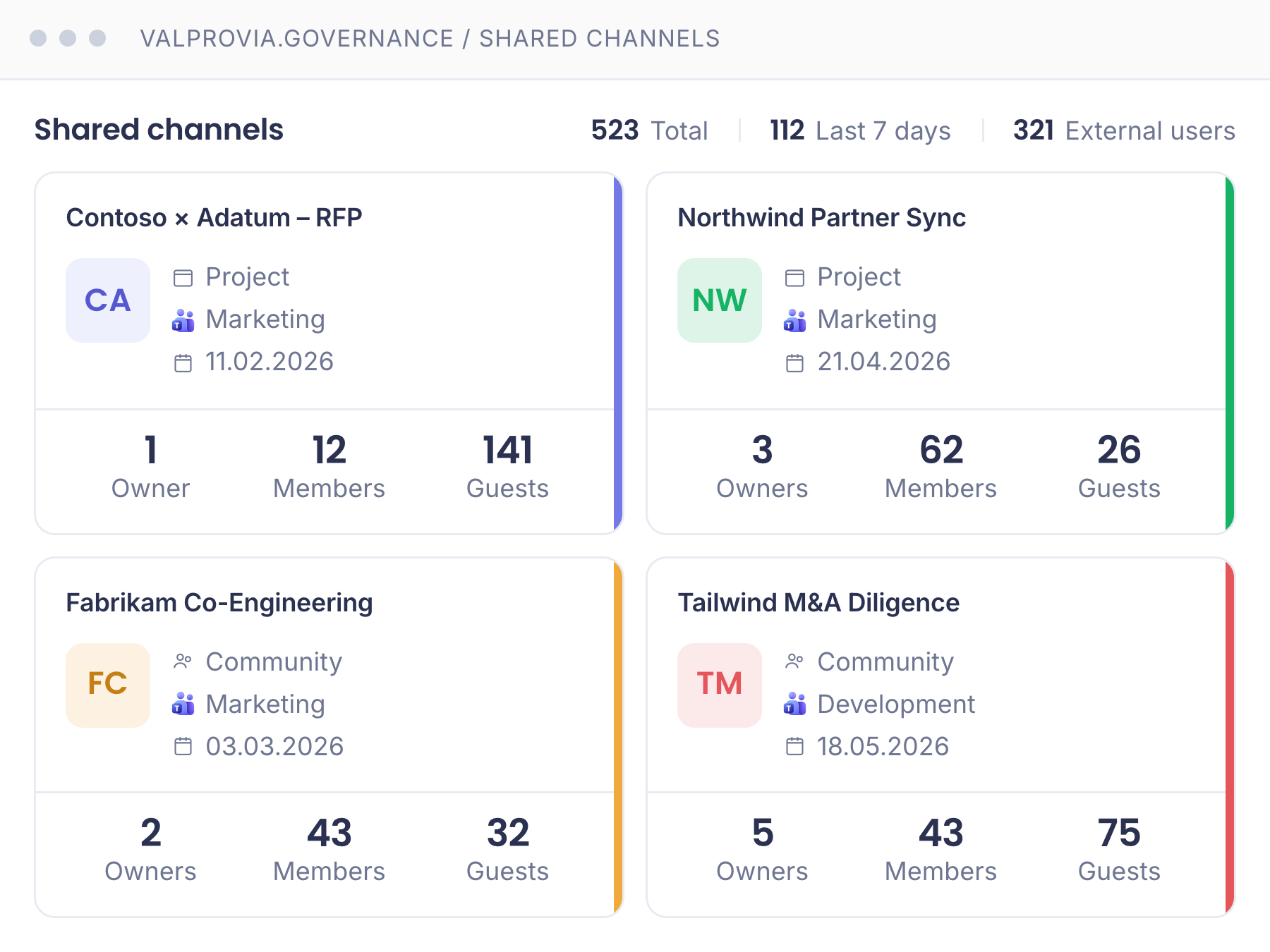Click calendar icon next to 18.05.2026
1270x952 pixels.
tap(794, 746)
